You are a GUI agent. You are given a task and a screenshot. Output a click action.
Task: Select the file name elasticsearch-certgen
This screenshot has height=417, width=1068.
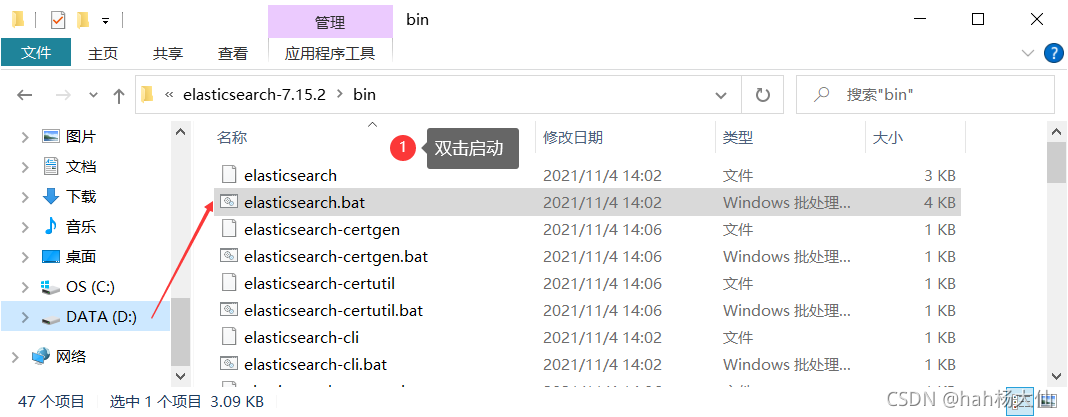[x=322, y=230]
